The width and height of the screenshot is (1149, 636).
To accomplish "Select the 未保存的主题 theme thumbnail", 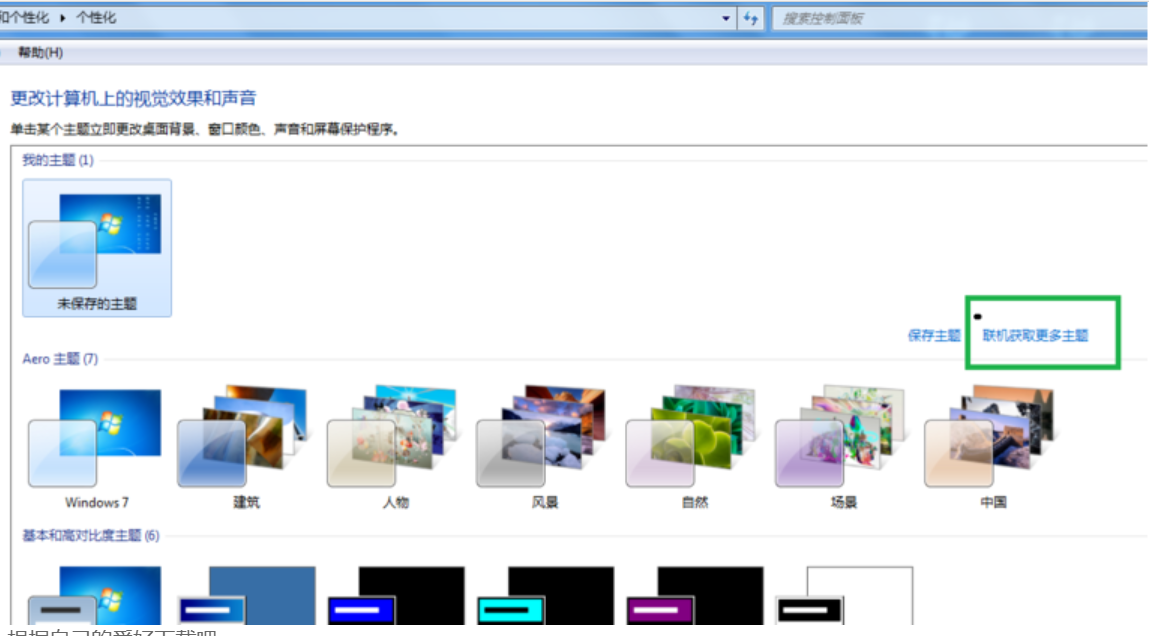I will coord(97,247).
